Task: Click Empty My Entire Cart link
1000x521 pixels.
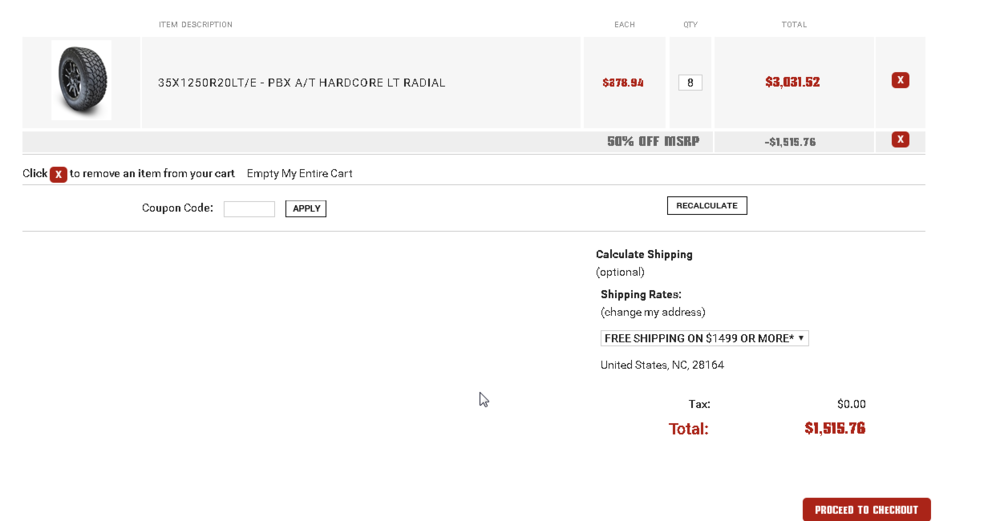Action: pyautogui.click(x=299, y=174)
